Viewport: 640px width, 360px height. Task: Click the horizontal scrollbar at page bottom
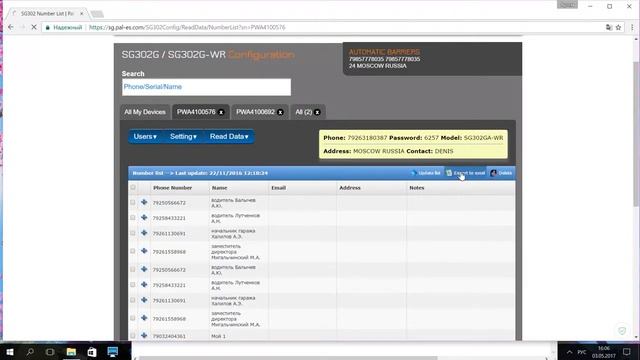click(288, 358)
